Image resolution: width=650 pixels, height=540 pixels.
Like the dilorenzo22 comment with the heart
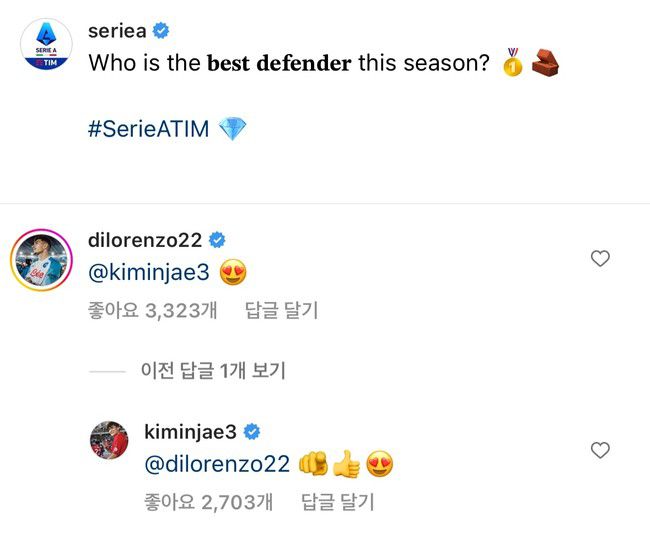point(600,259)
